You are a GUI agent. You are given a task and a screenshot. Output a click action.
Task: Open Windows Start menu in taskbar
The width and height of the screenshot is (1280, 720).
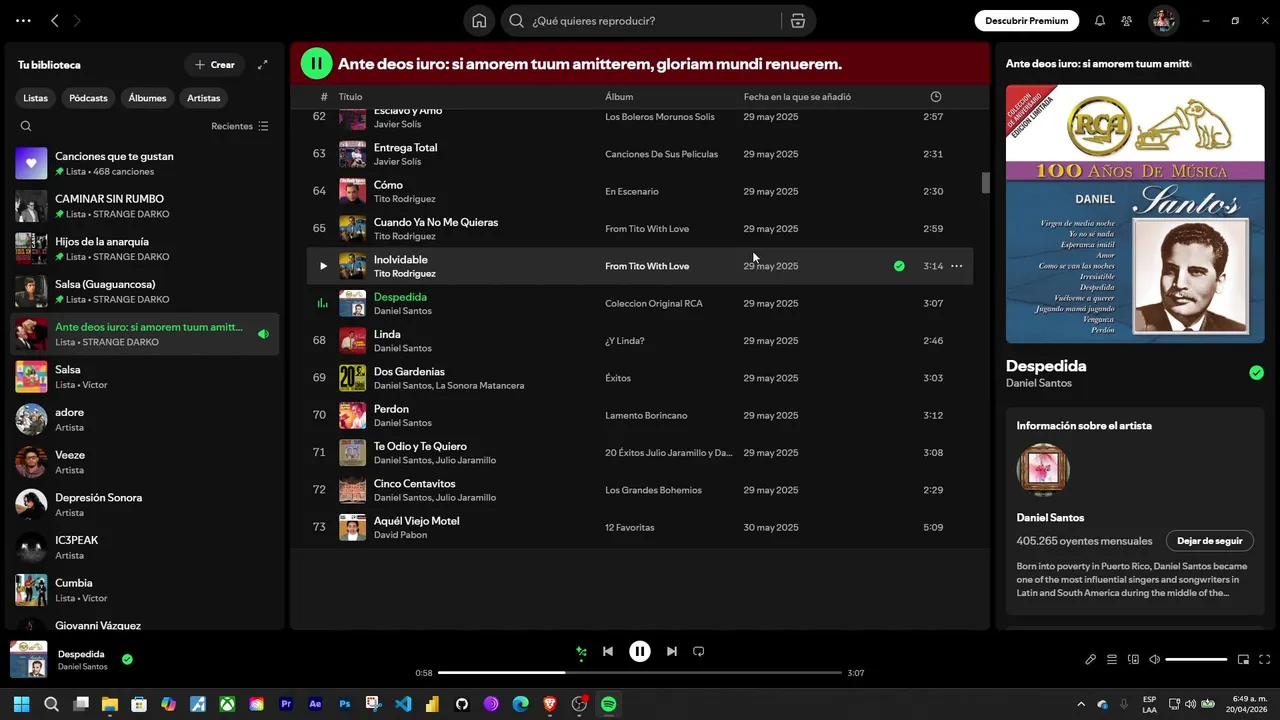pos(21,704)
